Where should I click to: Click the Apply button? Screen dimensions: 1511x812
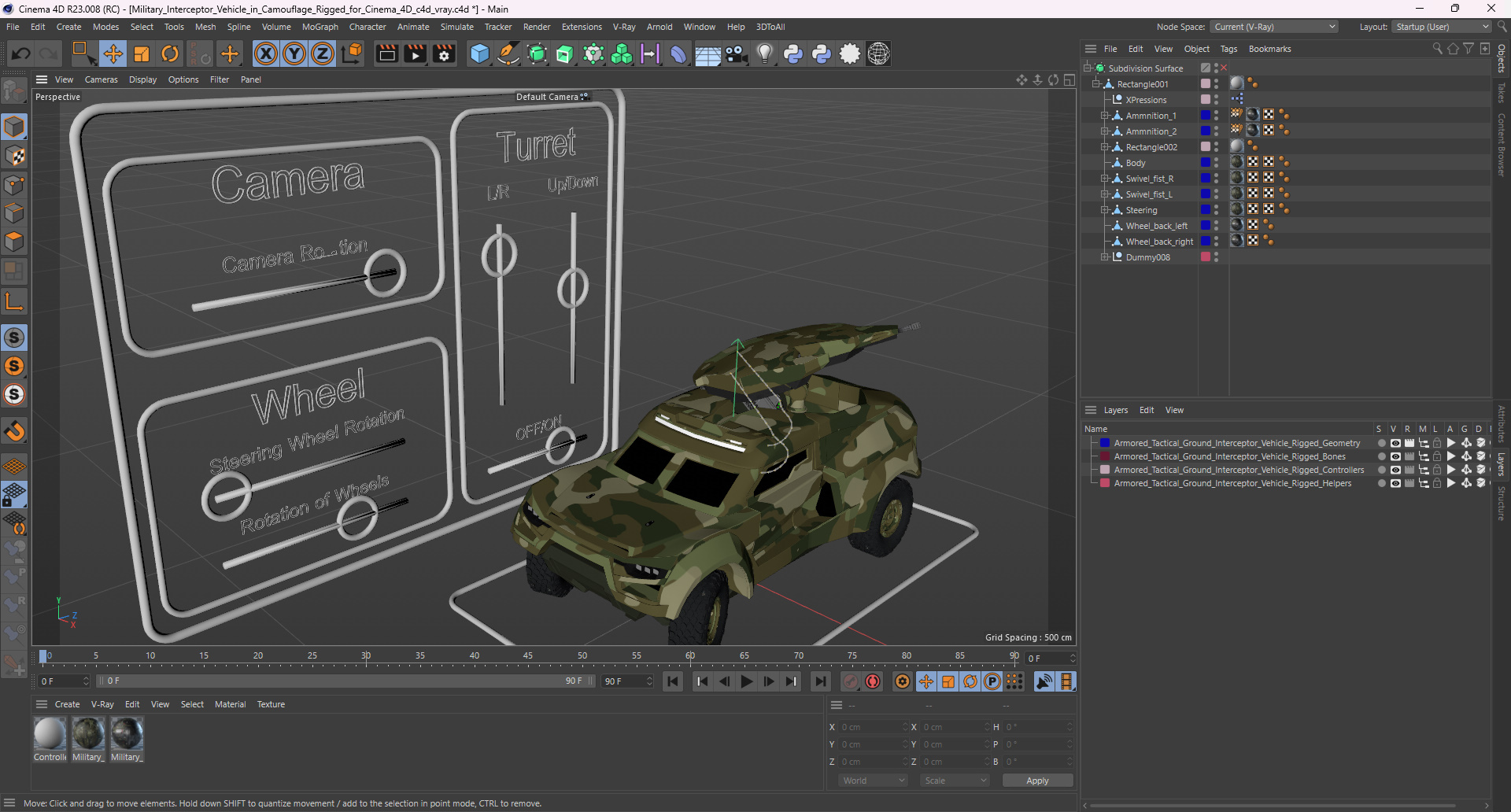[1037, 781]
